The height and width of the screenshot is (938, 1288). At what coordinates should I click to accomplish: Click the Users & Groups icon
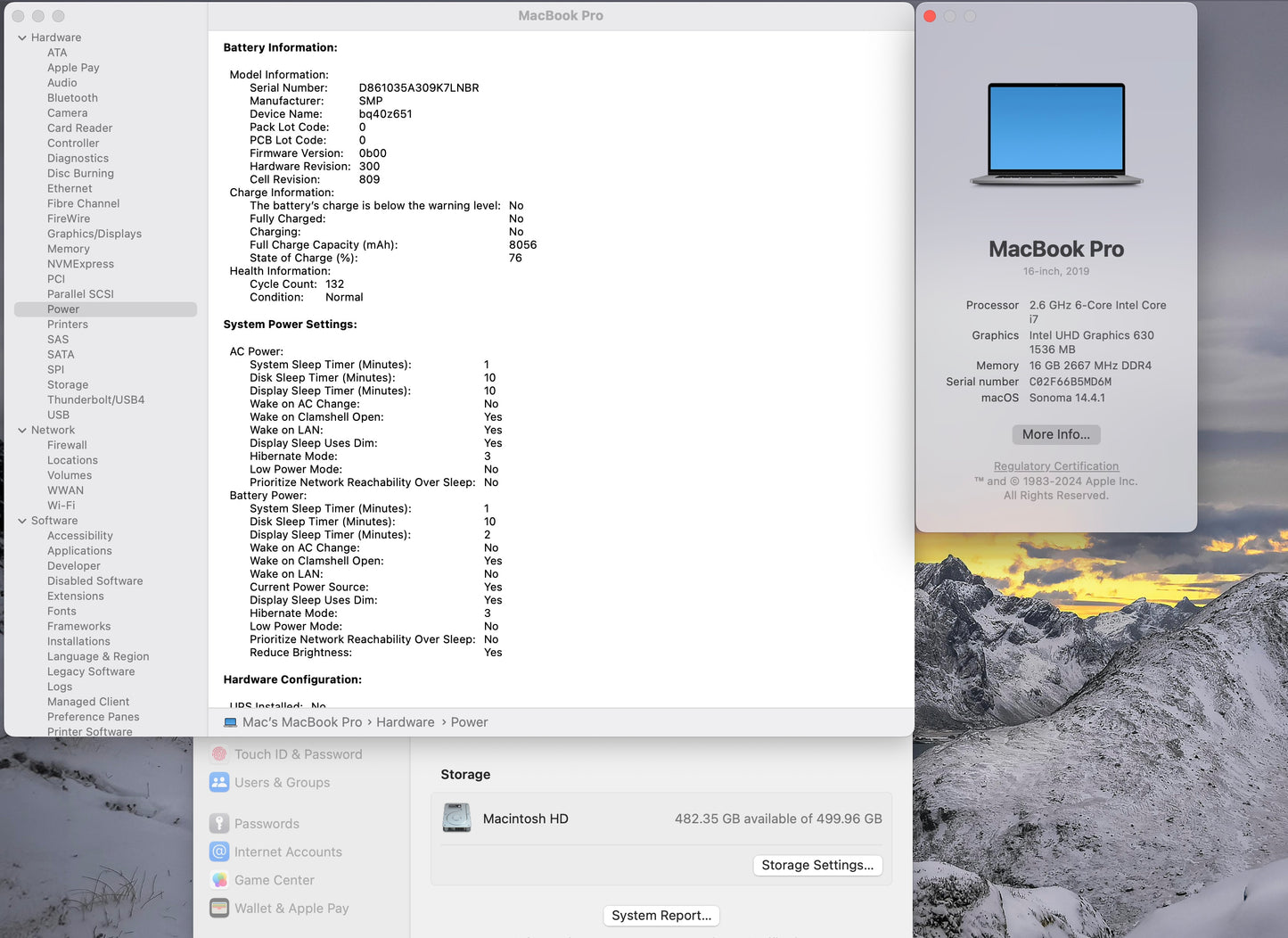(219, 782)
